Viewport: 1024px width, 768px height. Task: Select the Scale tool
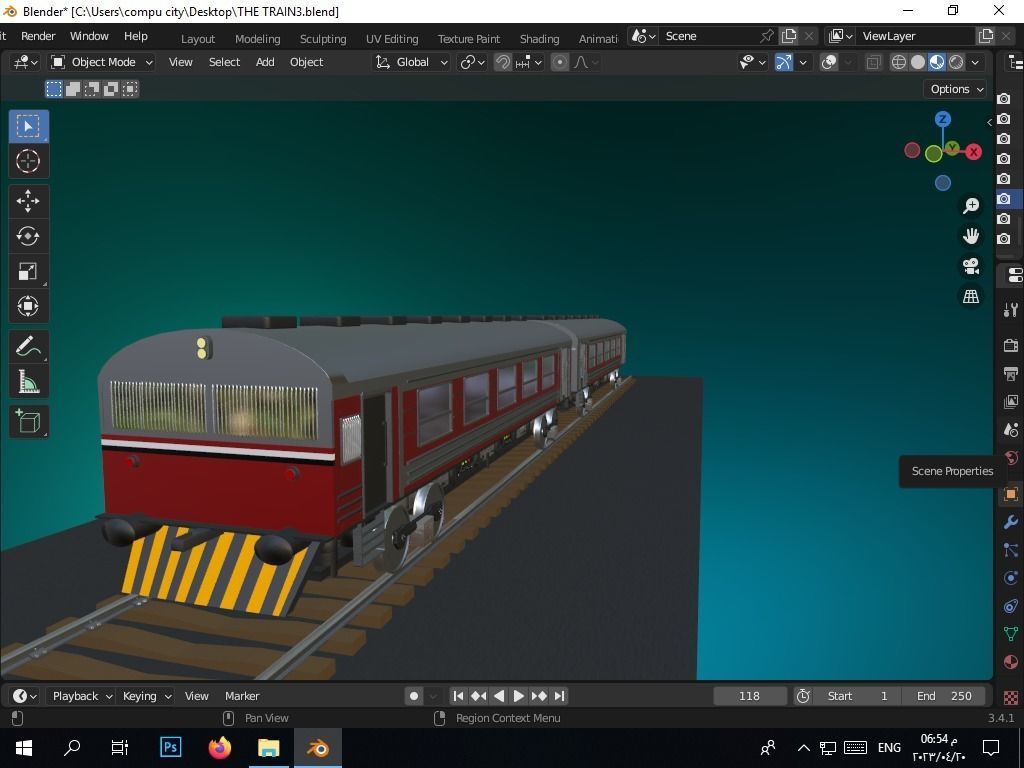(28, 271)
